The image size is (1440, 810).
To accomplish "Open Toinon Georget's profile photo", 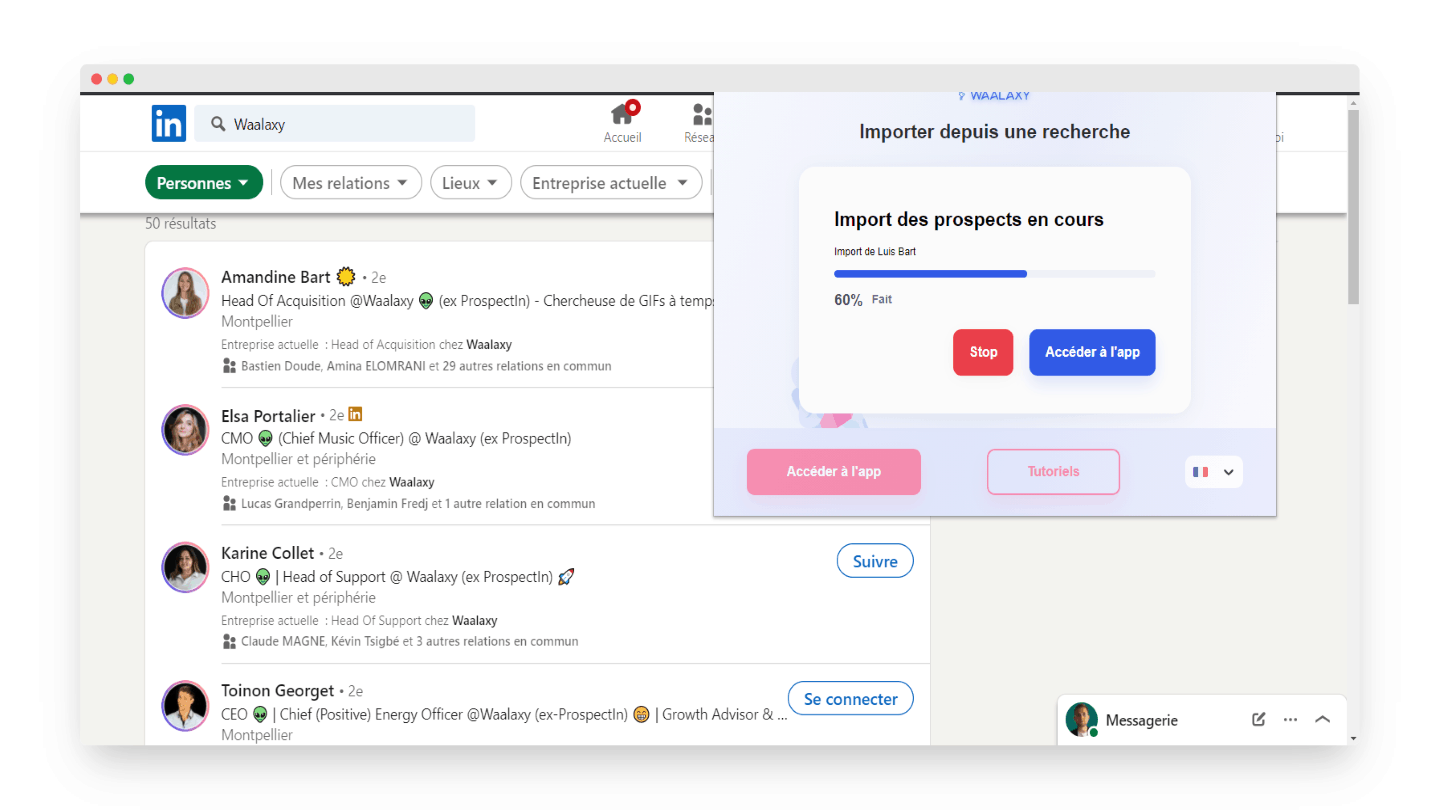I will (x=185, y=706).
